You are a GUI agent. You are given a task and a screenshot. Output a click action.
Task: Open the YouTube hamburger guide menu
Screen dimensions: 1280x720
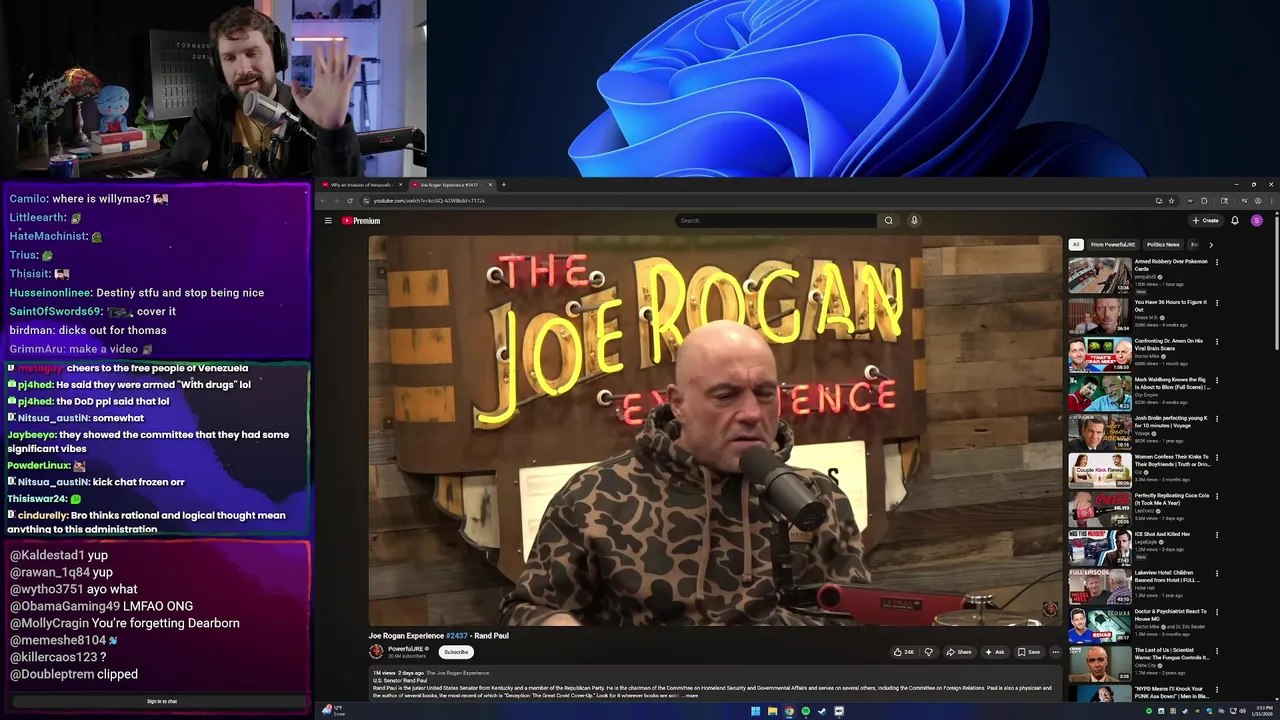tap(327, 220)
